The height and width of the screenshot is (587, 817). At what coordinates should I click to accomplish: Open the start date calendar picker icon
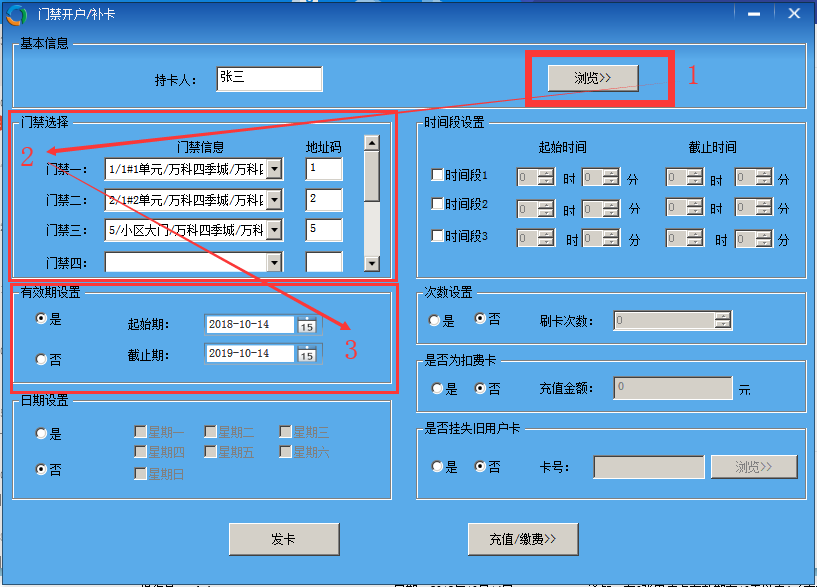tap(307, 325)
